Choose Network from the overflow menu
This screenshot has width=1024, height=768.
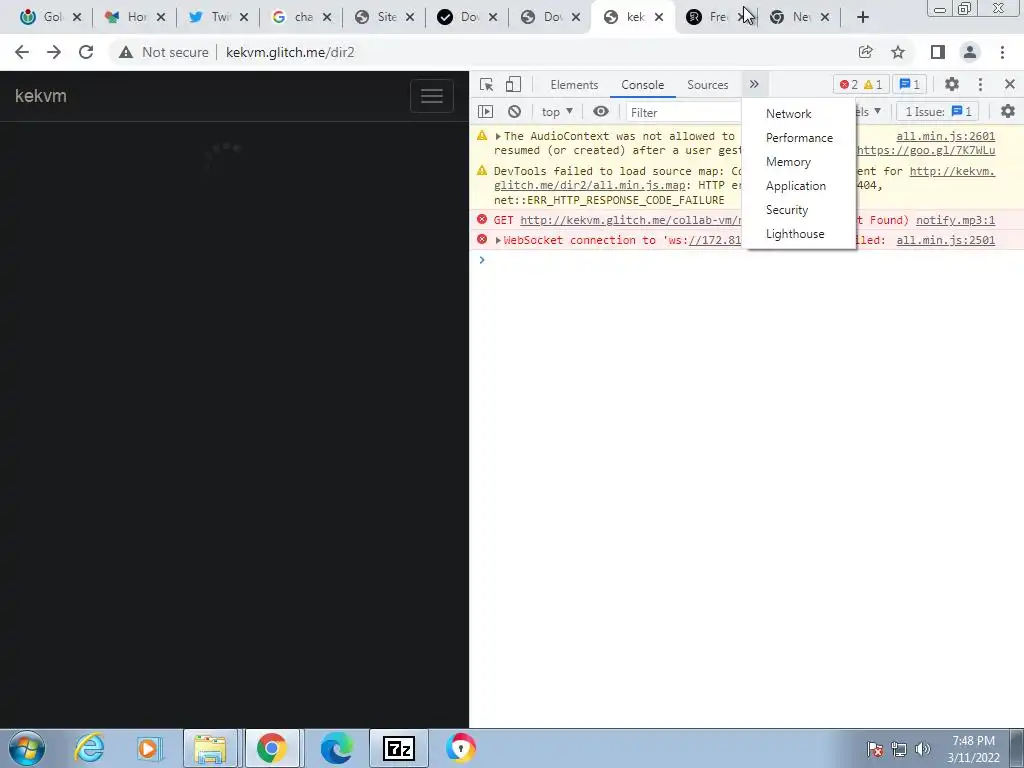click(x=788, y=114)
